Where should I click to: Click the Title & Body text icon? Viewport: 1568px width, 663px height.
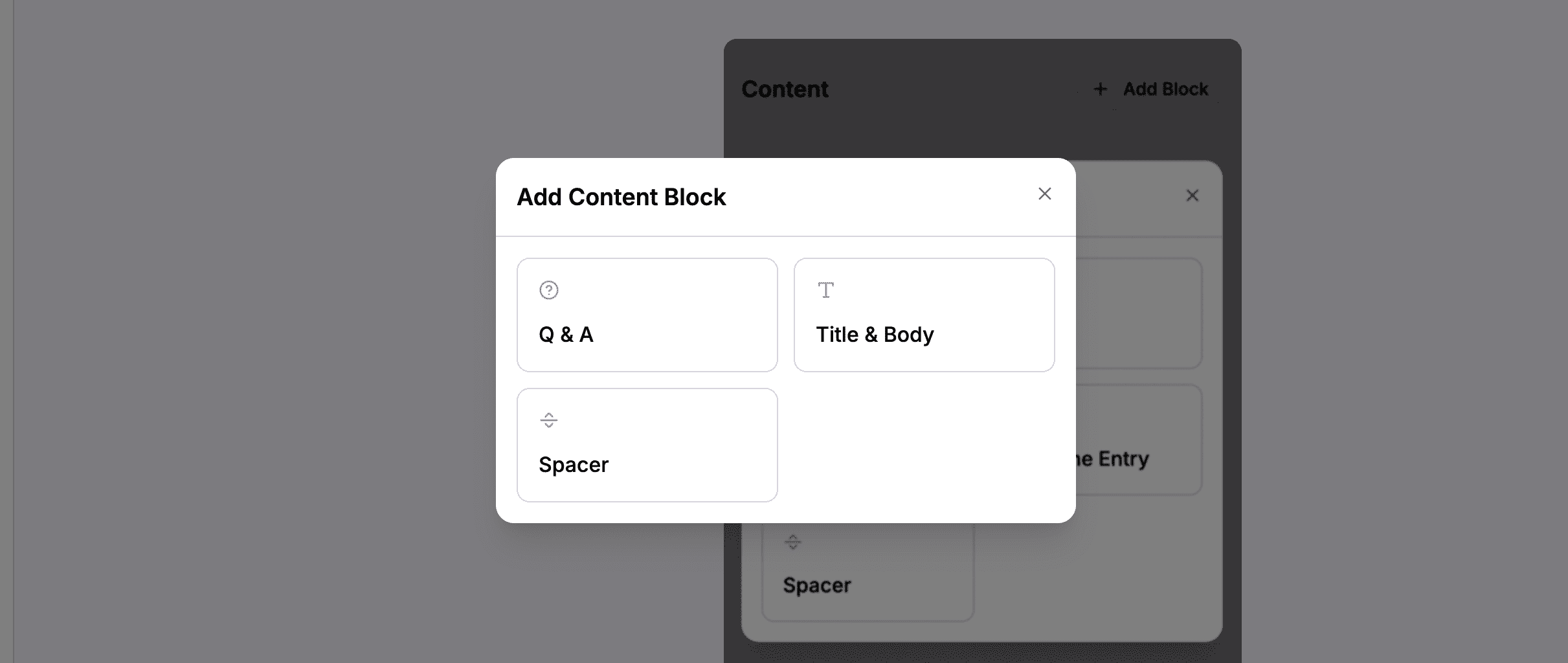[x=825, y=290]
